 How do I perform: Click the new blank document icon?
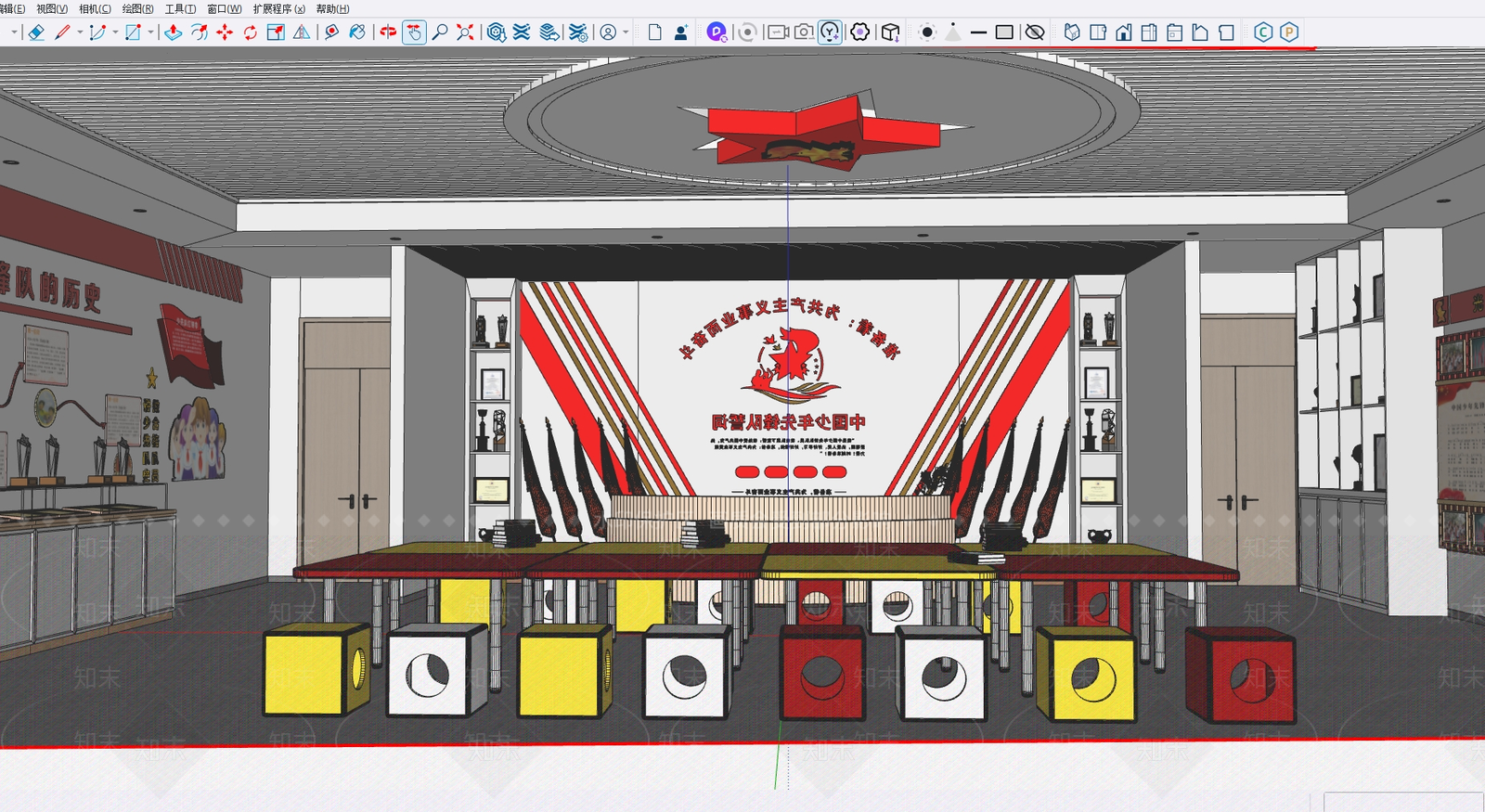[655, 32]
